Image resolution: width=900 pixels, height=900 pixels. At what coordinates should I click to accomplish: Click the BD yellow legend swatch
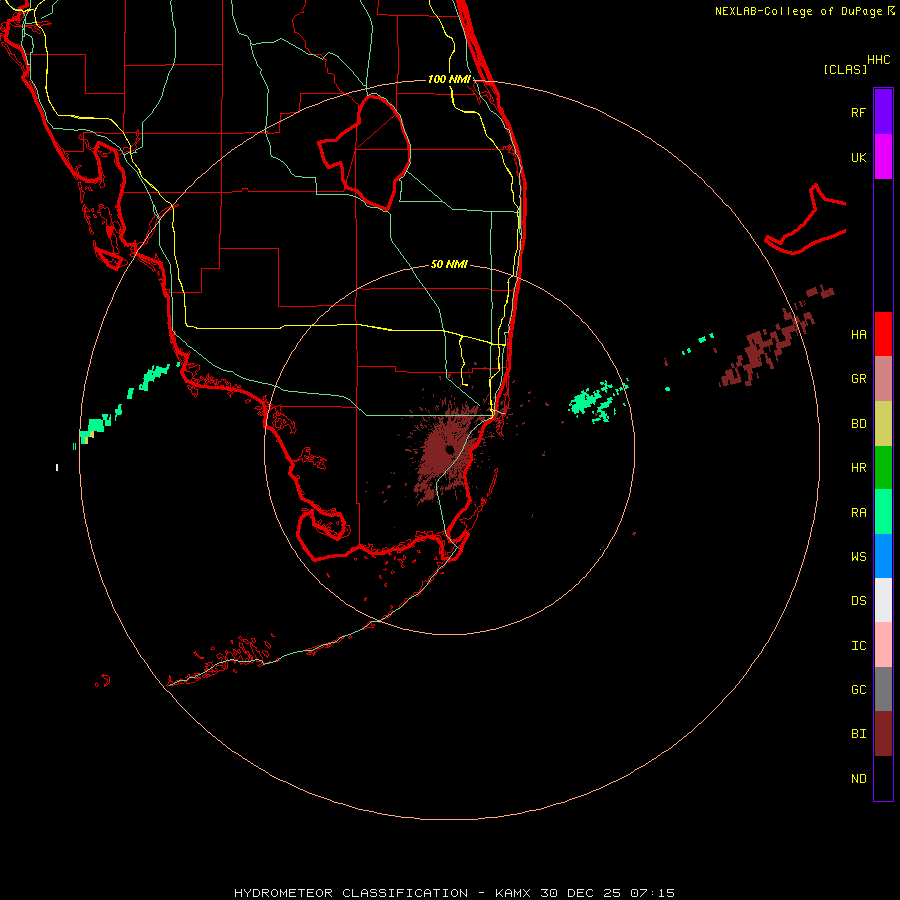883,423
